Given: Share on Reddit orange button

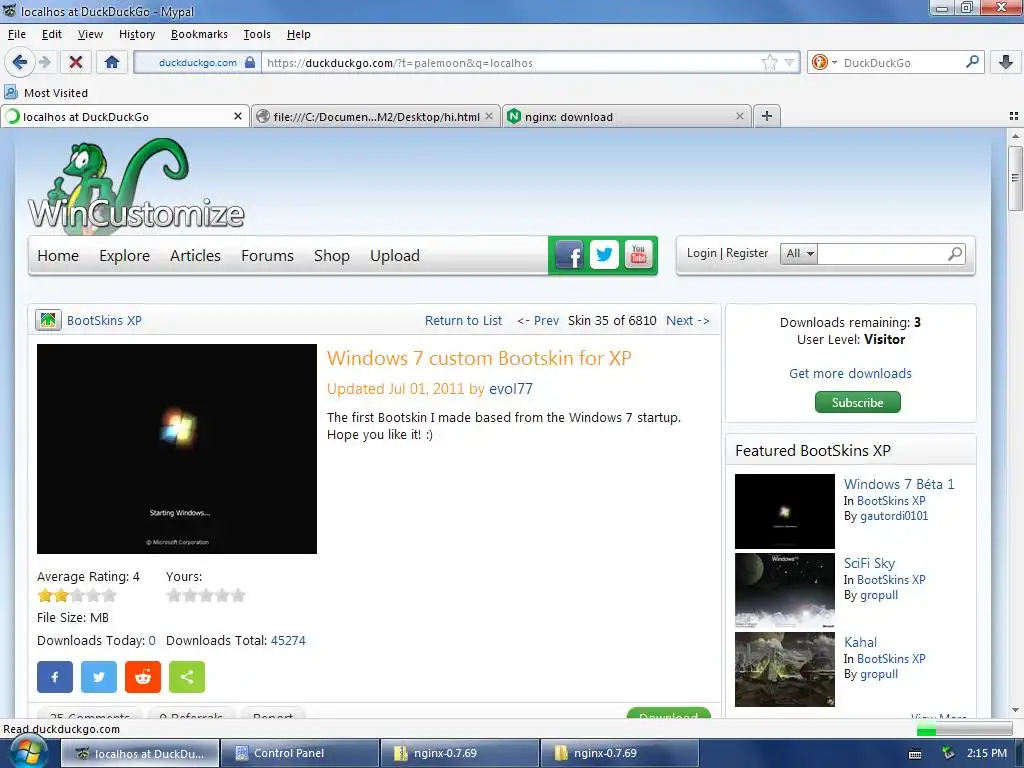Looking at the screenshot, I should [x=143, y=677].
